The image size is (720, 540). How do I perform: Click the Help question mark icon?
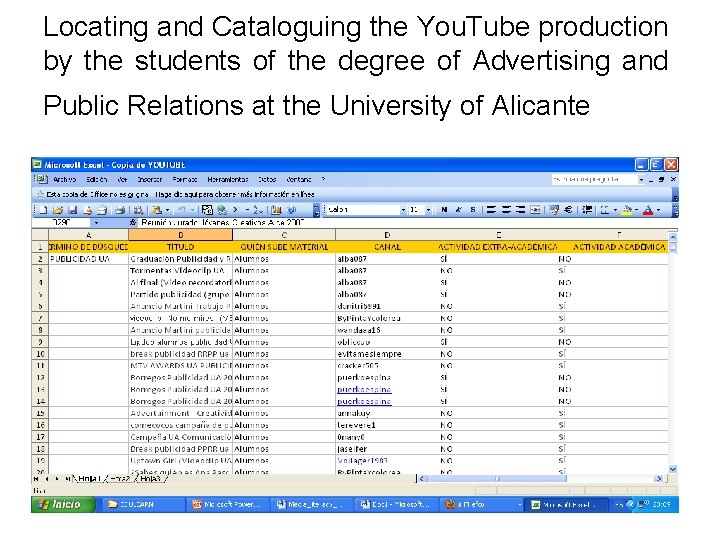pyautogui.click(x=292, y=210)
